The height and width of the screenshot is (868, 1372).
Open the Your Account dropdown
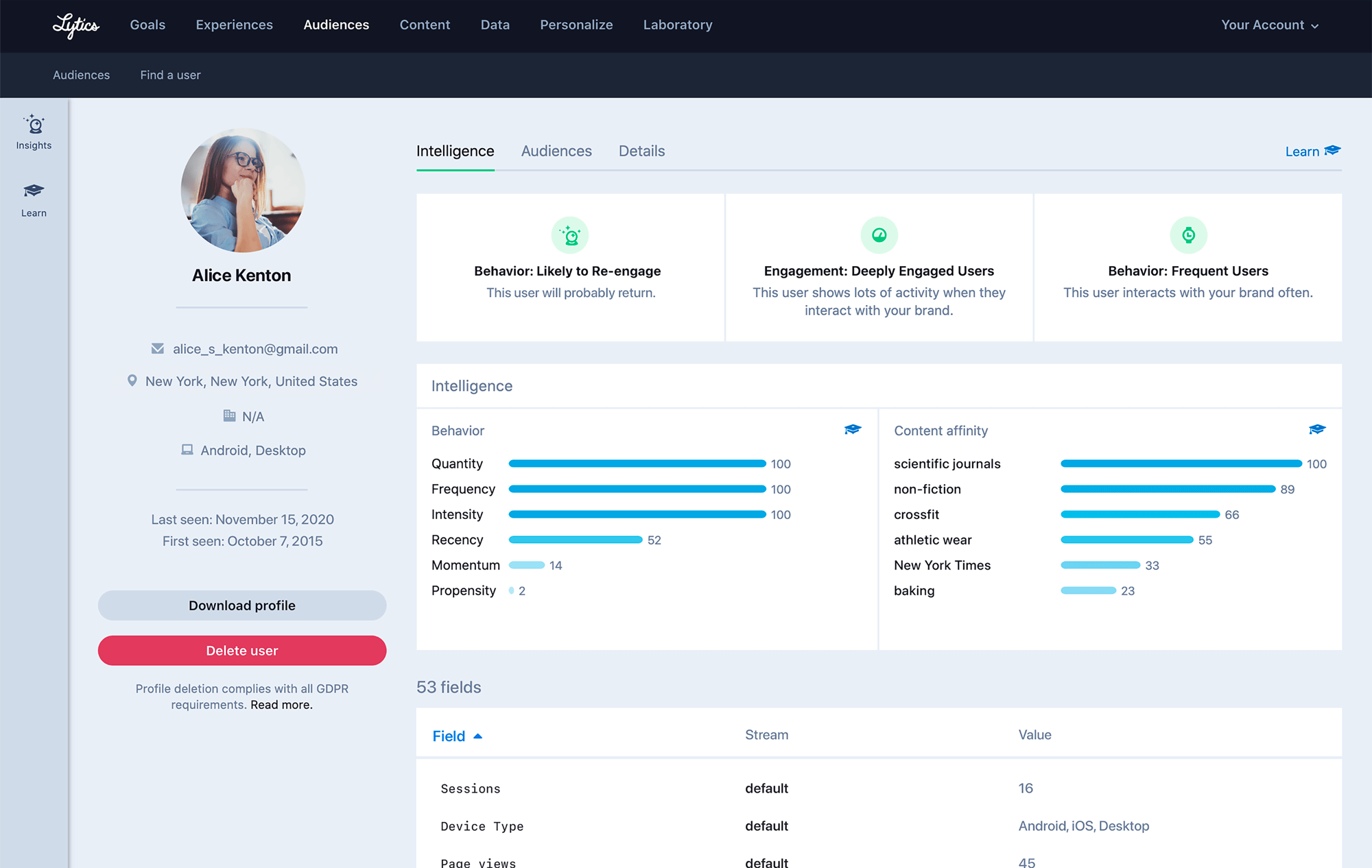coord(1270,25)
